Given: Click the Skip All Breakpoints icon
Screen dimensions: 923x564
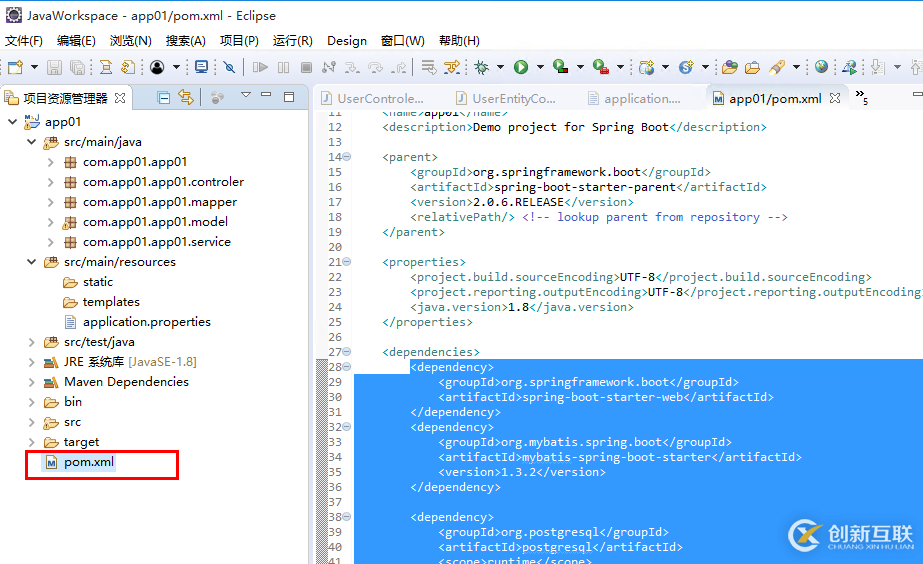Looking at the screenshot, I should coord(229,67).
